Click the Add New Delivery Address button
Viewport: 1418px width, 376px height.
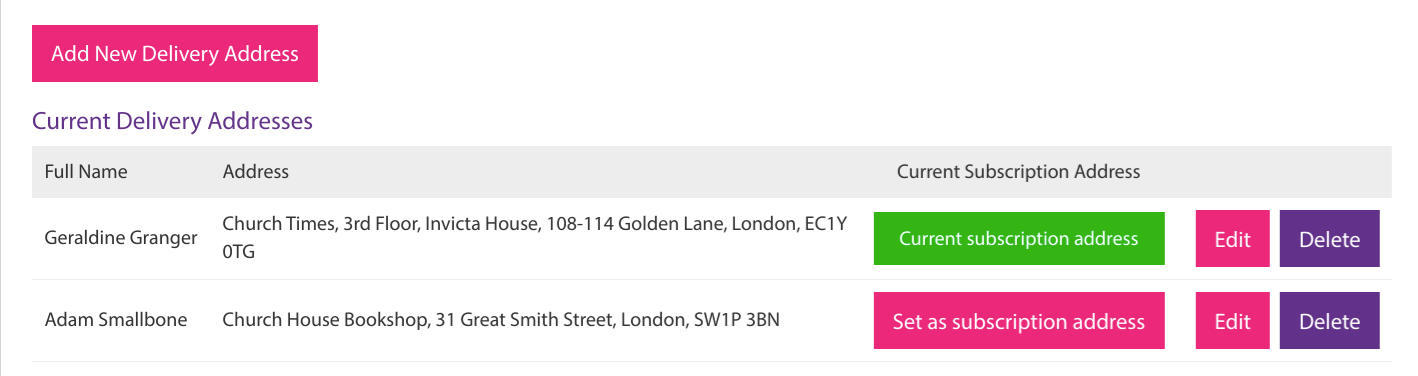click(x=175, y=54)
